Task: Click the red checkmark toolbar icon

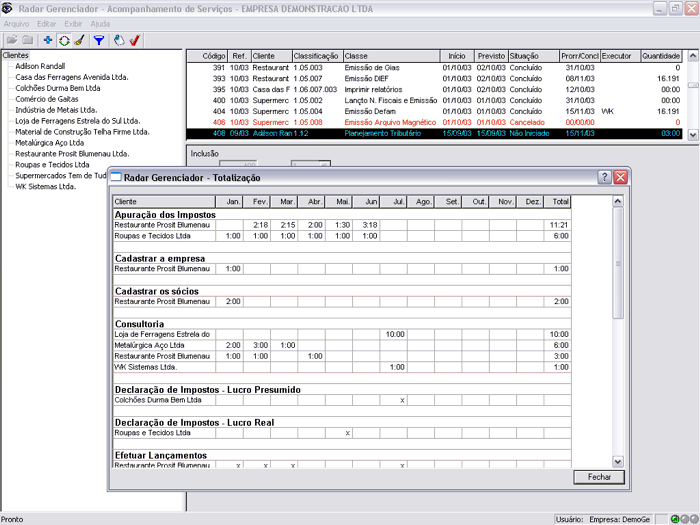Action: coord(134,40)
